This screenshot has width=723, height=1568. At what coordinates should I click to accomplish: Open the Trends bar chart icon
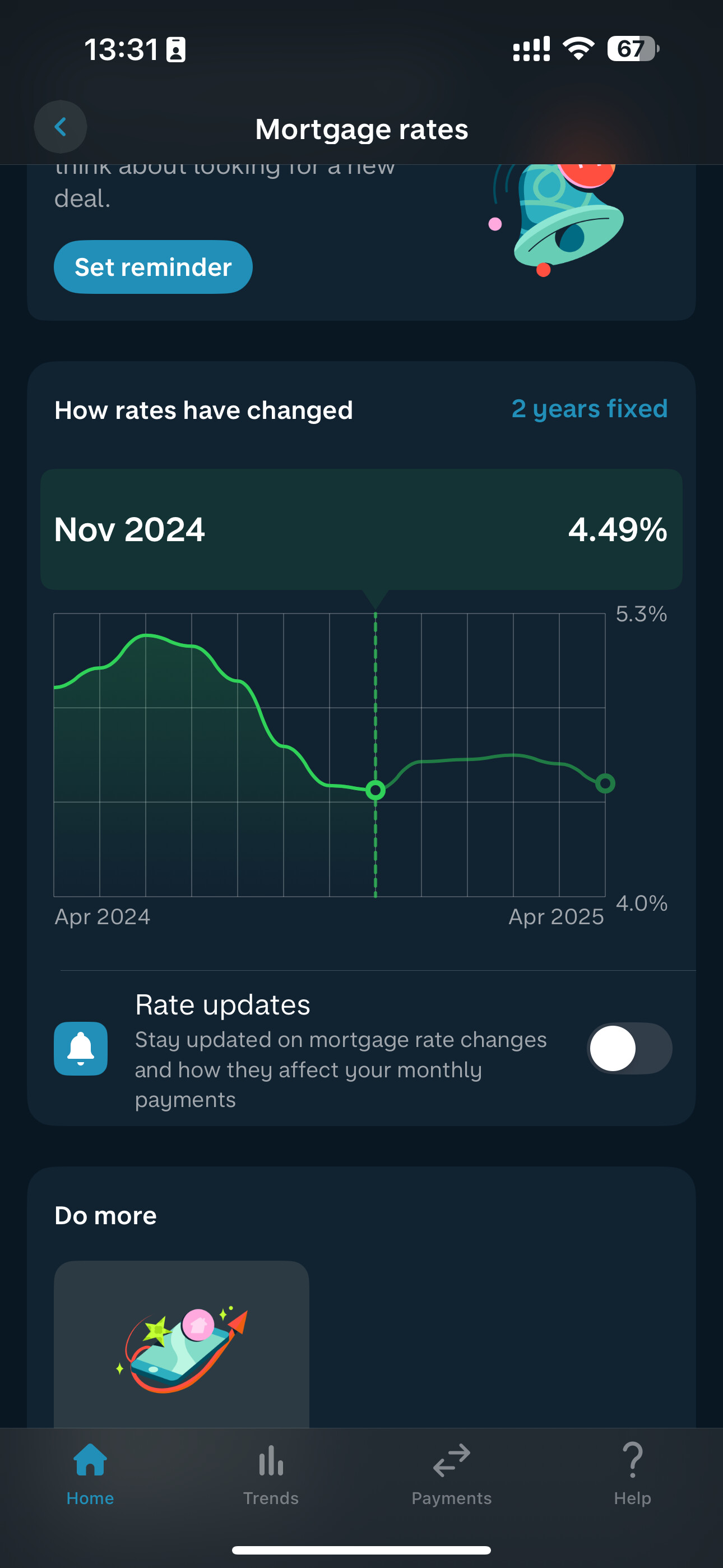tap(271, 1461)
